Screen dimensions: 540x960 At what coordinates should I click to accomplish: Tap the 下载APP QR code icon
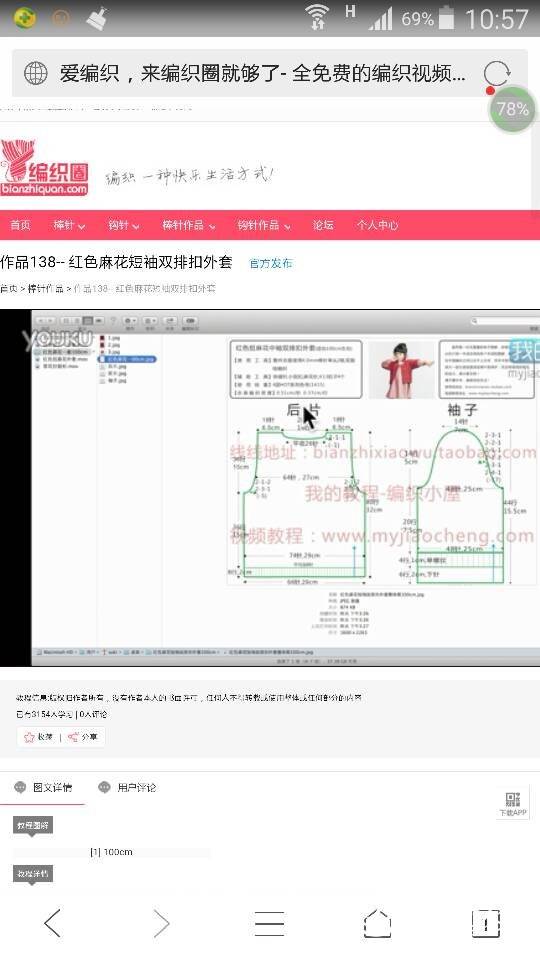coord(513,803)
